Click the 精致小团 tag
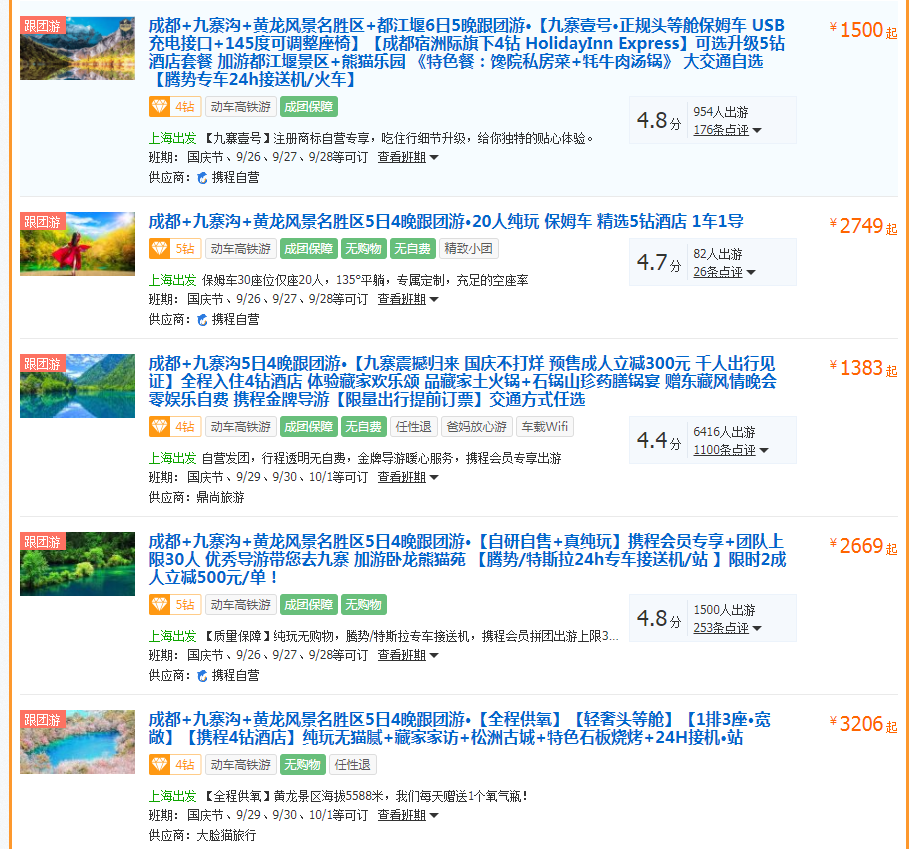The height and width of the screenshot is (849, 909). click(469, 249)
